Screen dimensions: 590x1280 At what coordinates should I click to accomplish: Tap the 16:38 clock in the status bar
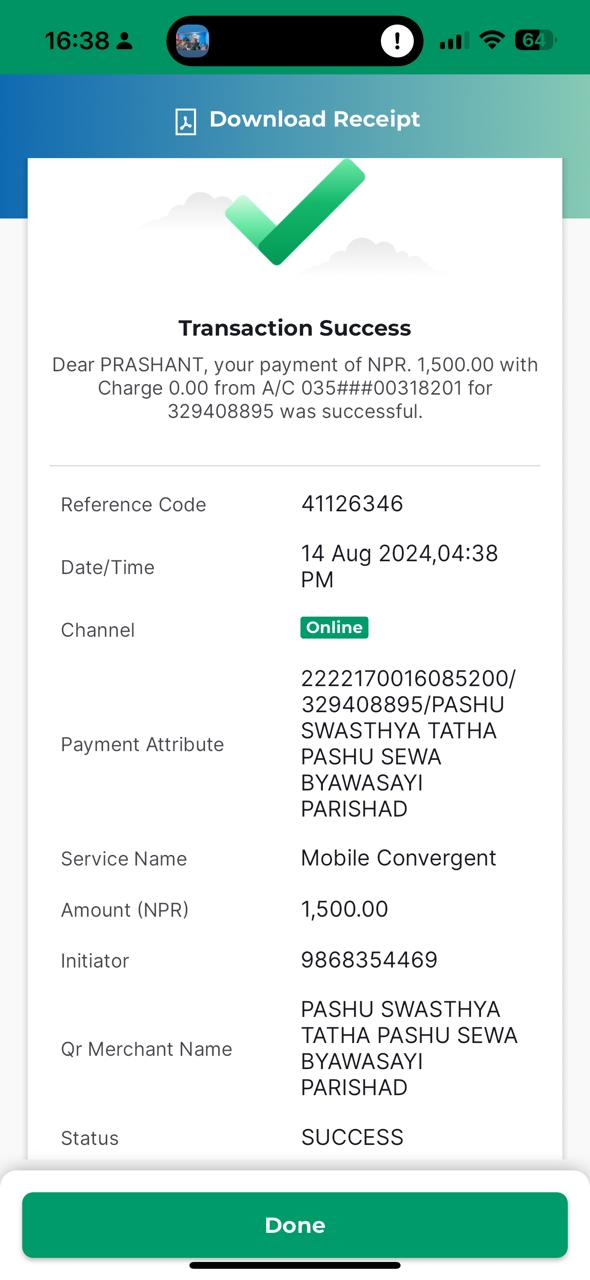pos(77,41)
